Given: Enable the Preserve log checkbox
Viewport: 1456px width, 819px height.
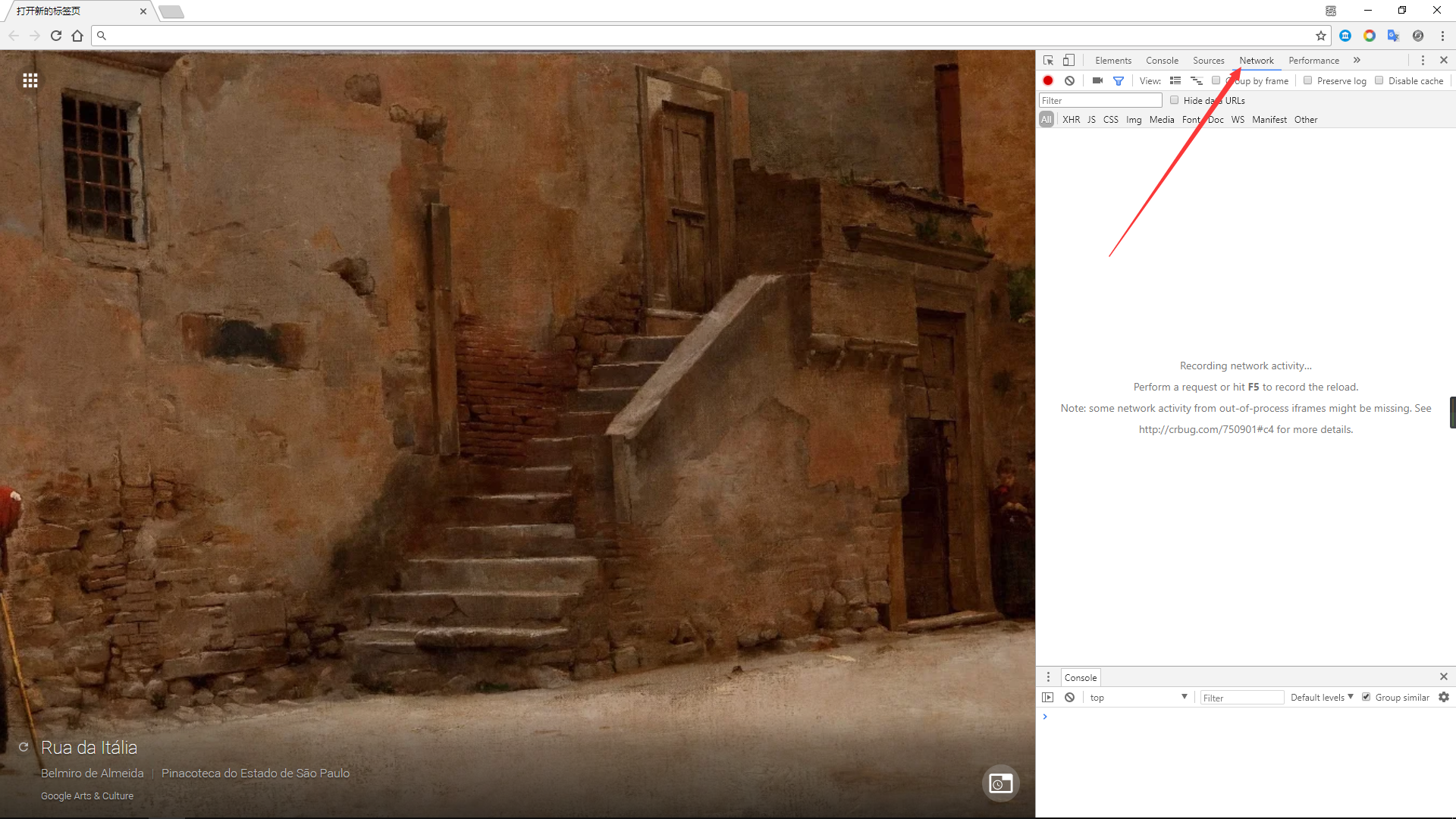Looking at the screenshot, I should pos(1308,80).
